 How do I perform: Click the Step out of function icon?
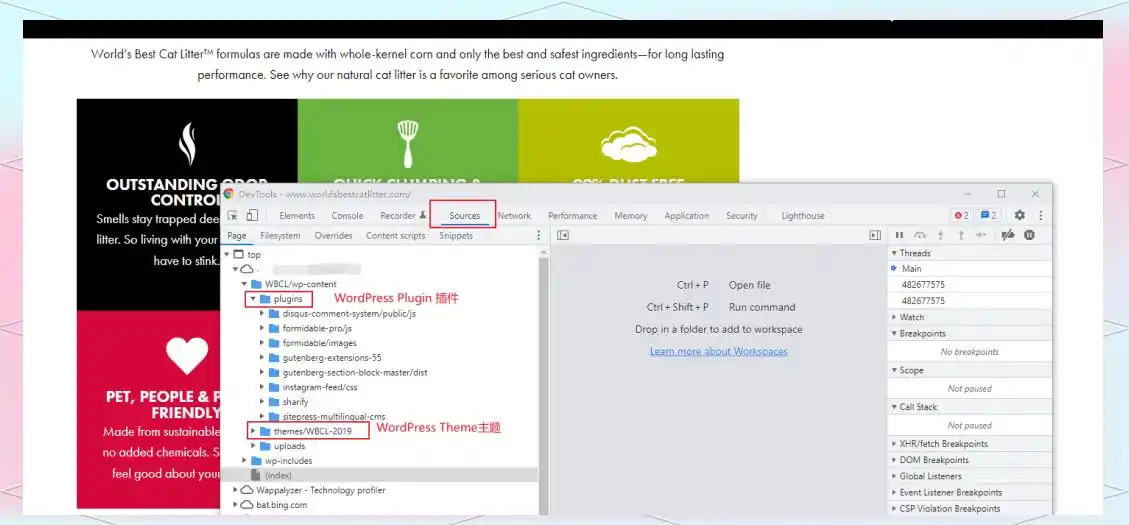click(x=960, y=235)
